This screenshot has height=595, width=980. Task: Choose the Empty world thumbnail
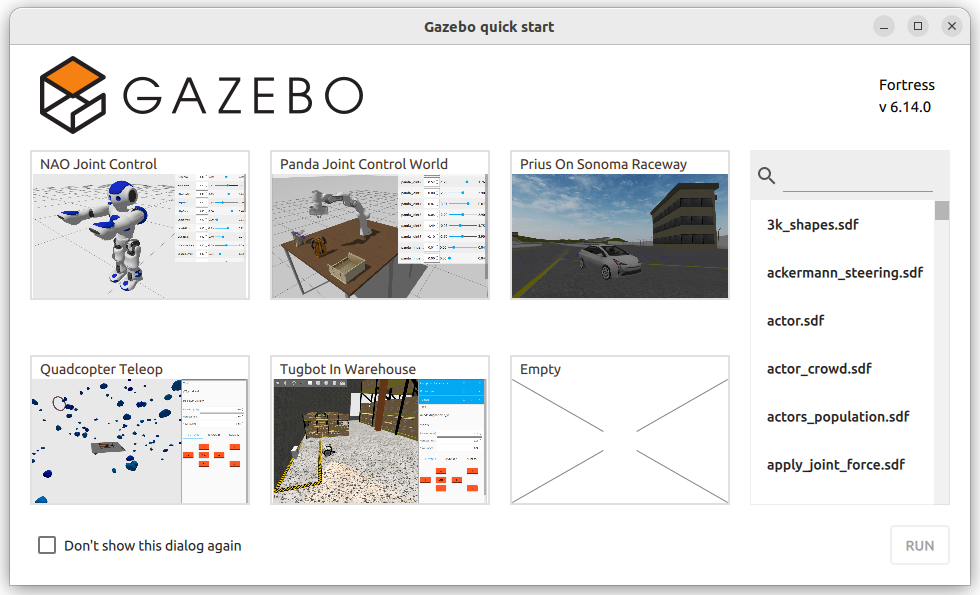pyautogui.click(x=620, y=440)
